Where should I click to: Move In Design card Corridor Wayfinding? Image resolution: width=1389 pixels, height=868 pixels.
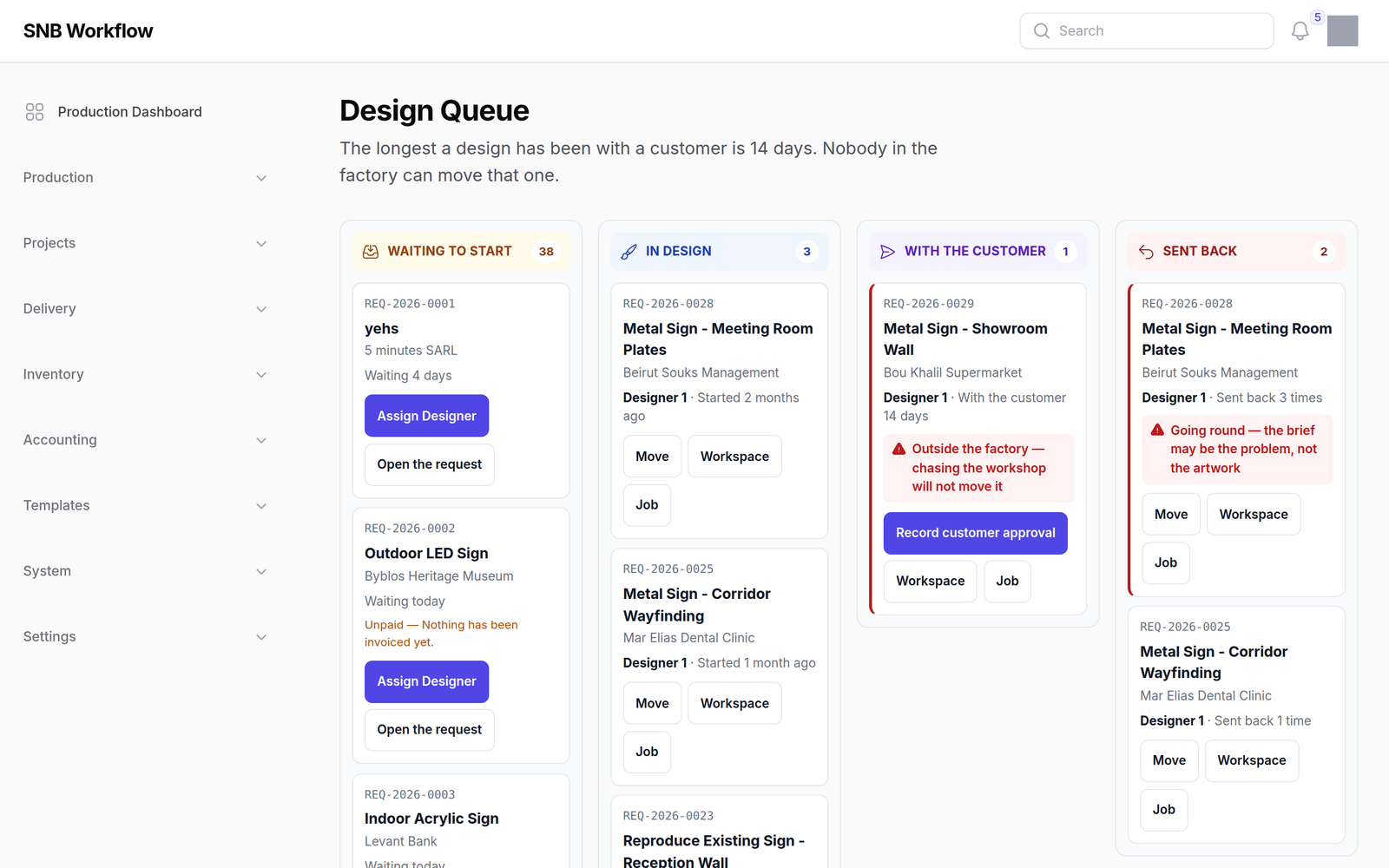point(652,703)
